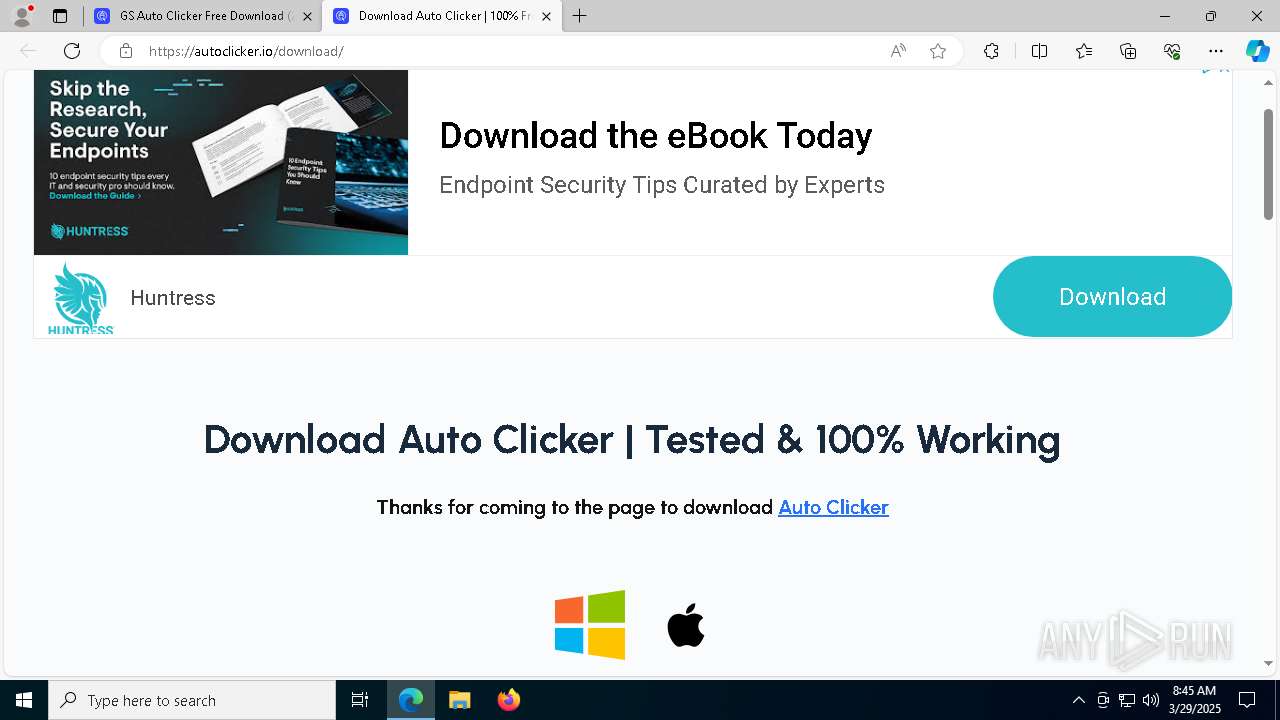The width and height of the screenshot is (1280, 720).
Task: Click the Edge taskbar icon
Action: [411, 700]
